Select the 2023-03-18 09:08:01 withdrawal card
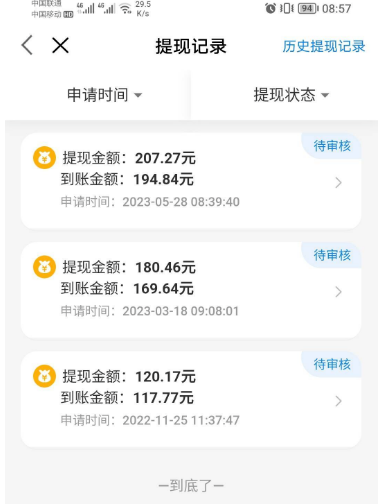The width and height of the screenshot is (381, 504). (x=191, y=290)
